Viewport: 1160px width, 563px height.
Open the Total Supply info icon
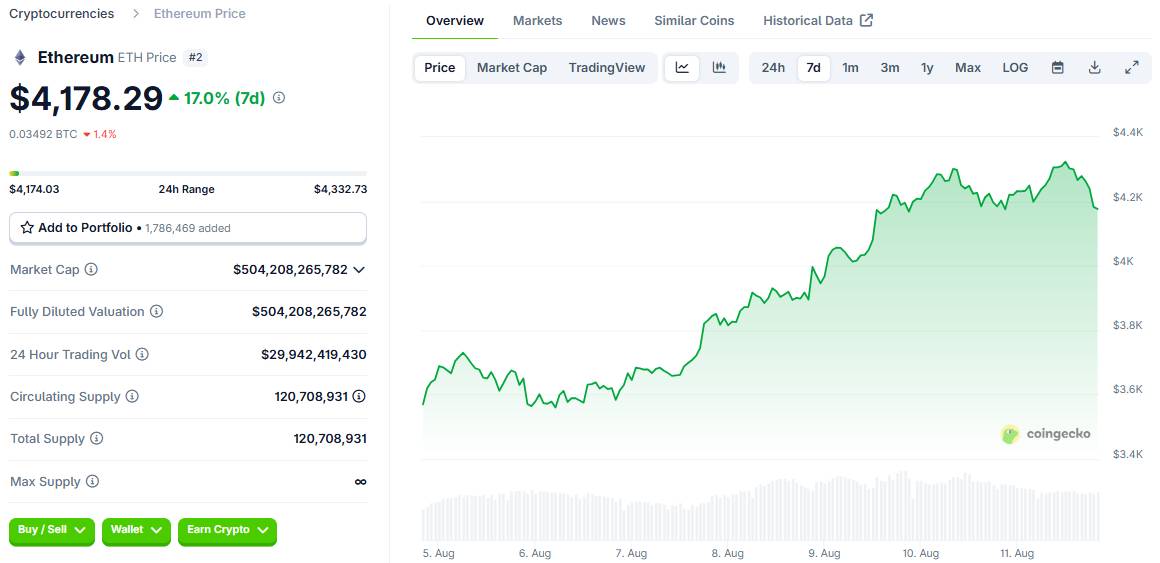pyautogui.click(x=96, y=439)
